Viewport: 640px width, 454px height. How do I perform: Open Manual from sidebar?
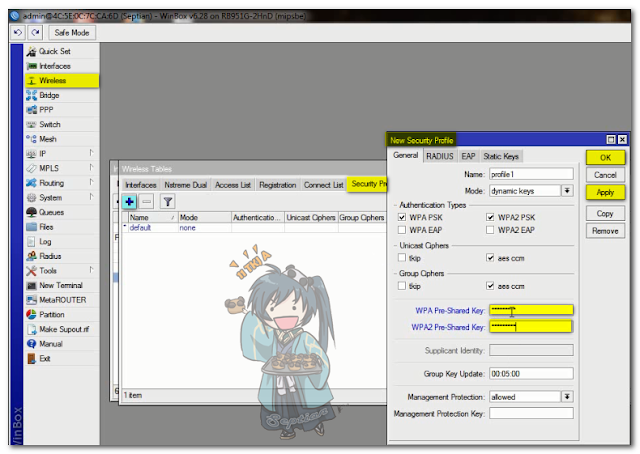coord(62,344)
